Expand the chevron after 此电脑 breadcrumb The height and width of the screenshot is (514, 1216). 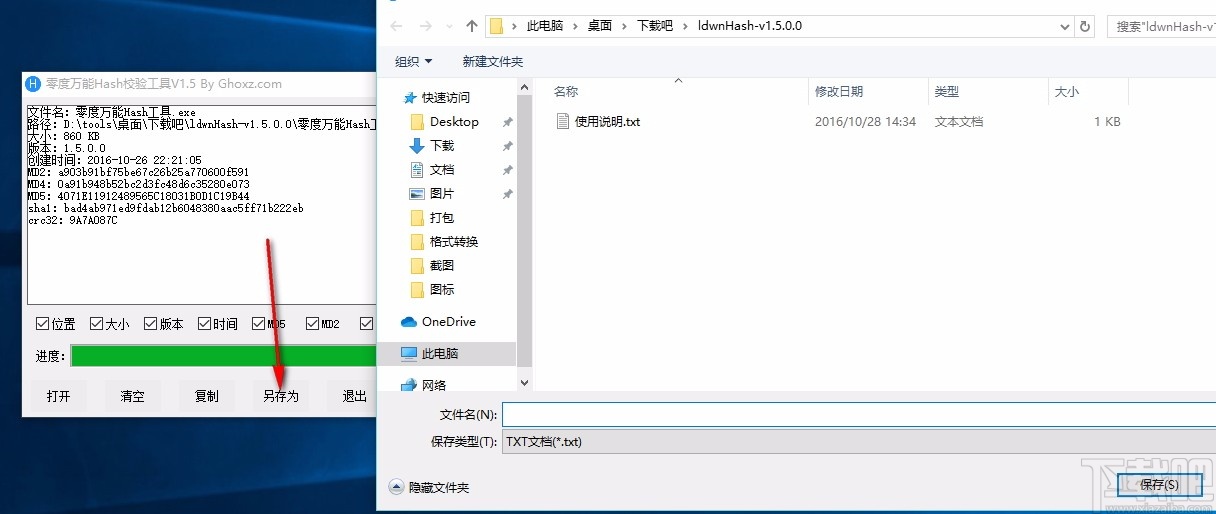(577, 26)
